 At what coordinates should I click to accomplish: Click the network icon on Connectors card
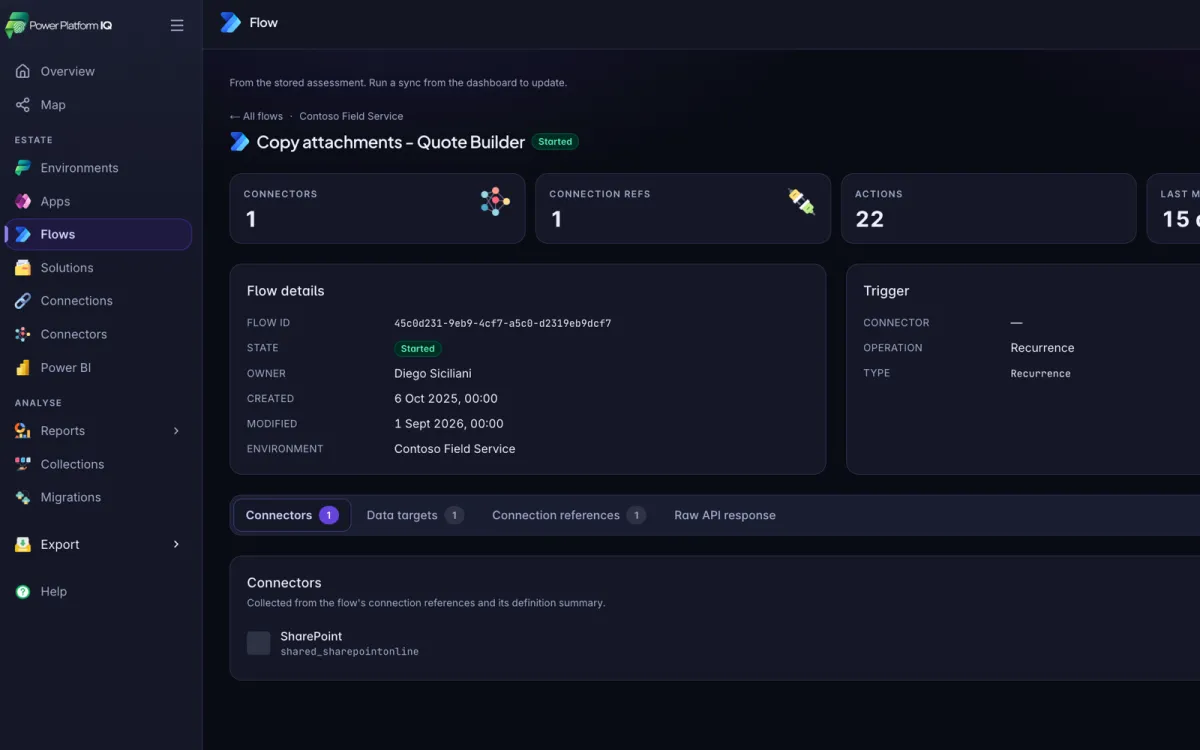[x=495, y=201]
